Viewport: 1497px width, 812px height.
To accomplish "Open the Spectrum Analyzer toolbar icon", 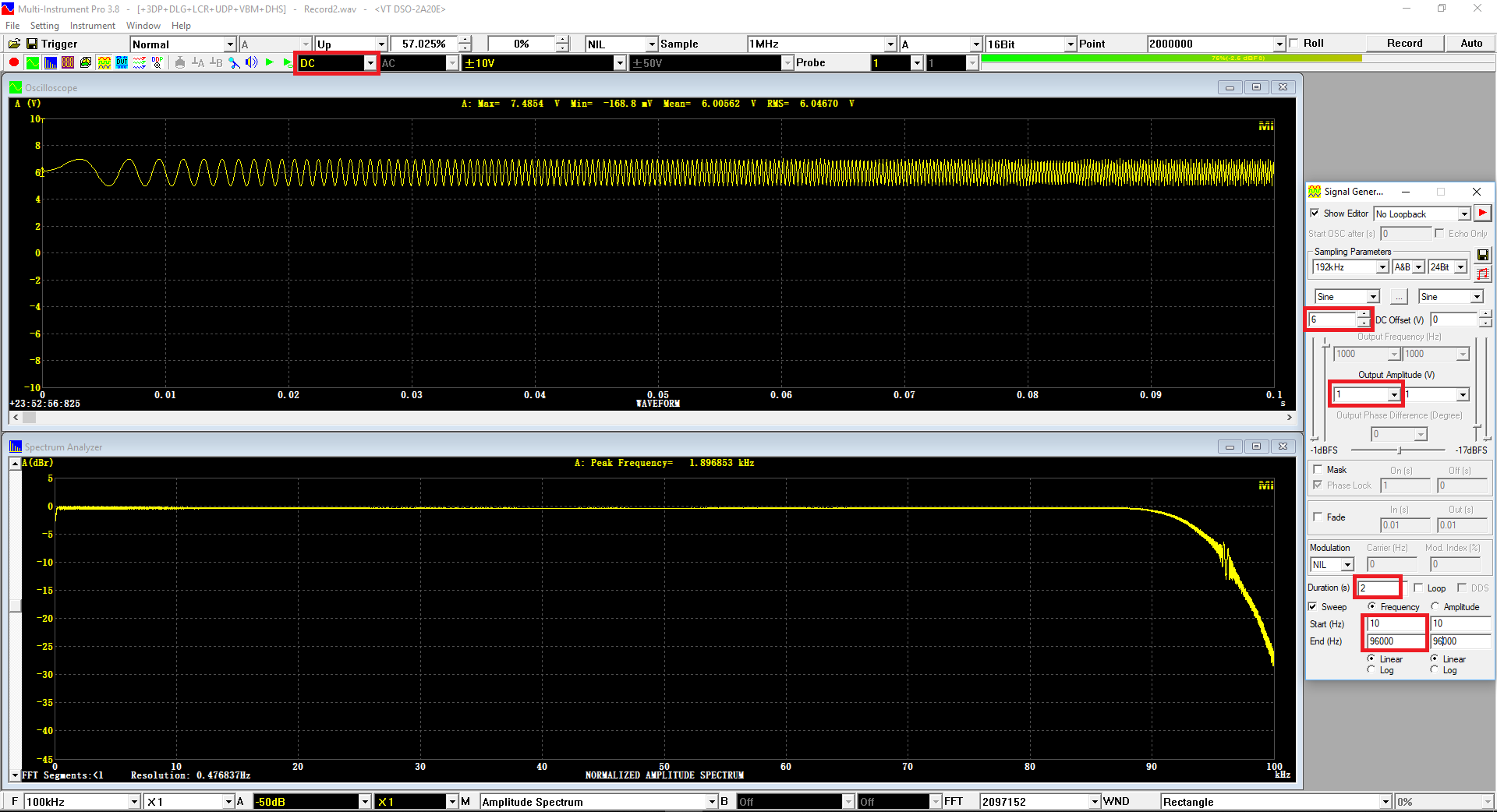I will click(x=50, y=62).
